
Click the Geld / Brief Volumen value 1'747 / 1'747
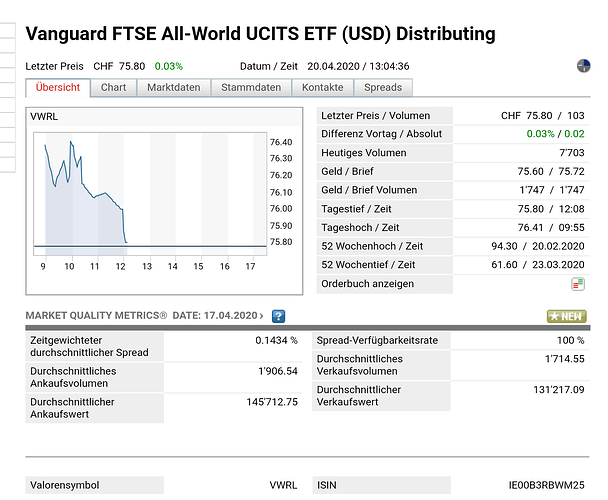click(x=552, y=190)
